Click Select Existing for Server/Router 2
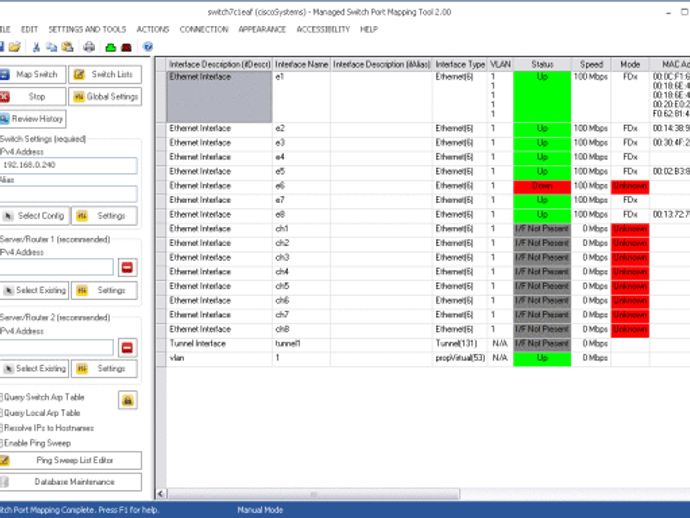690x518 pixels. tap(34, 368)
